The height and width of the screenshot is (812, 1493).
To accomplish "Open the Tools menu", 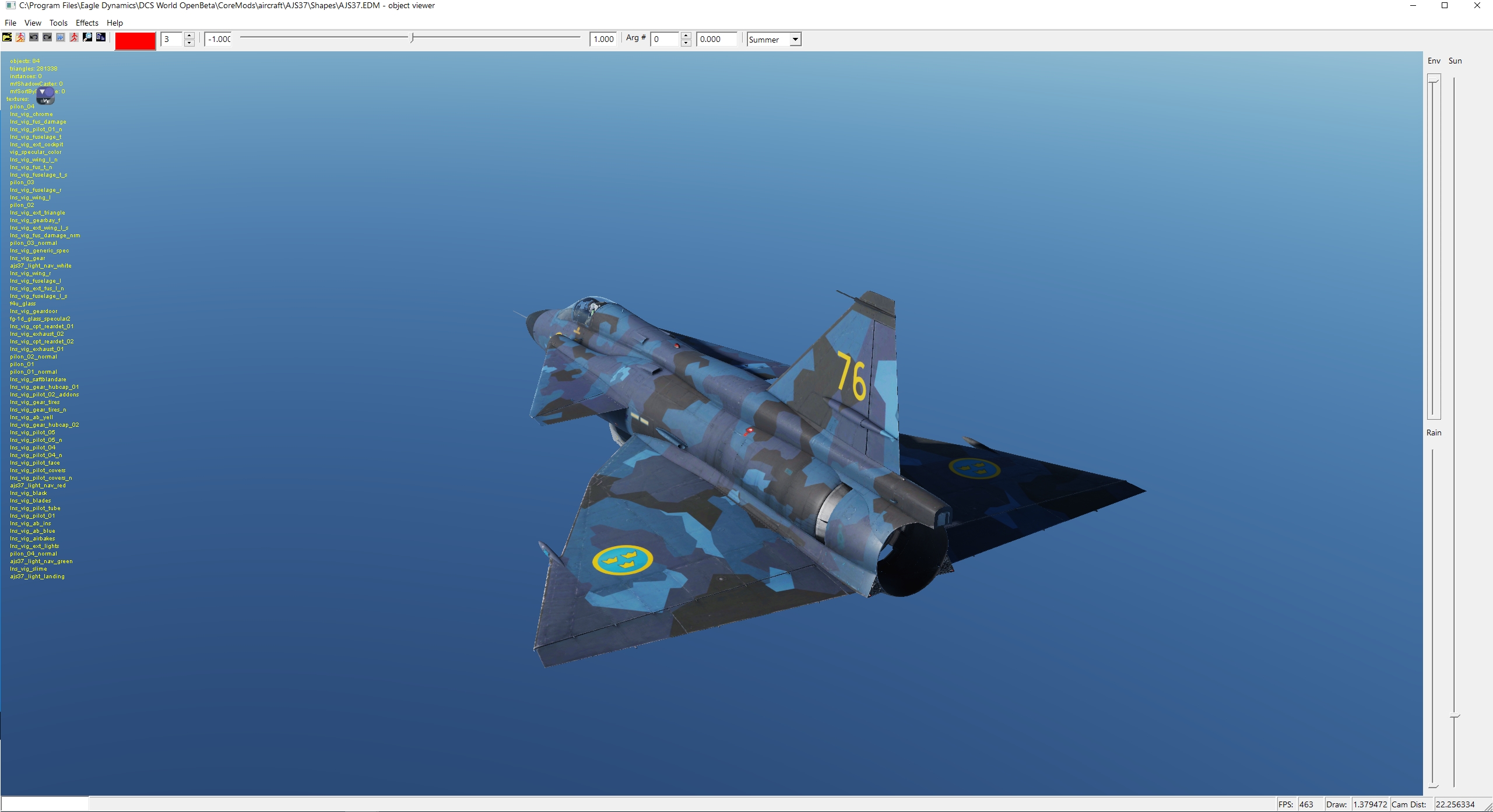I will tap(58, 23).
